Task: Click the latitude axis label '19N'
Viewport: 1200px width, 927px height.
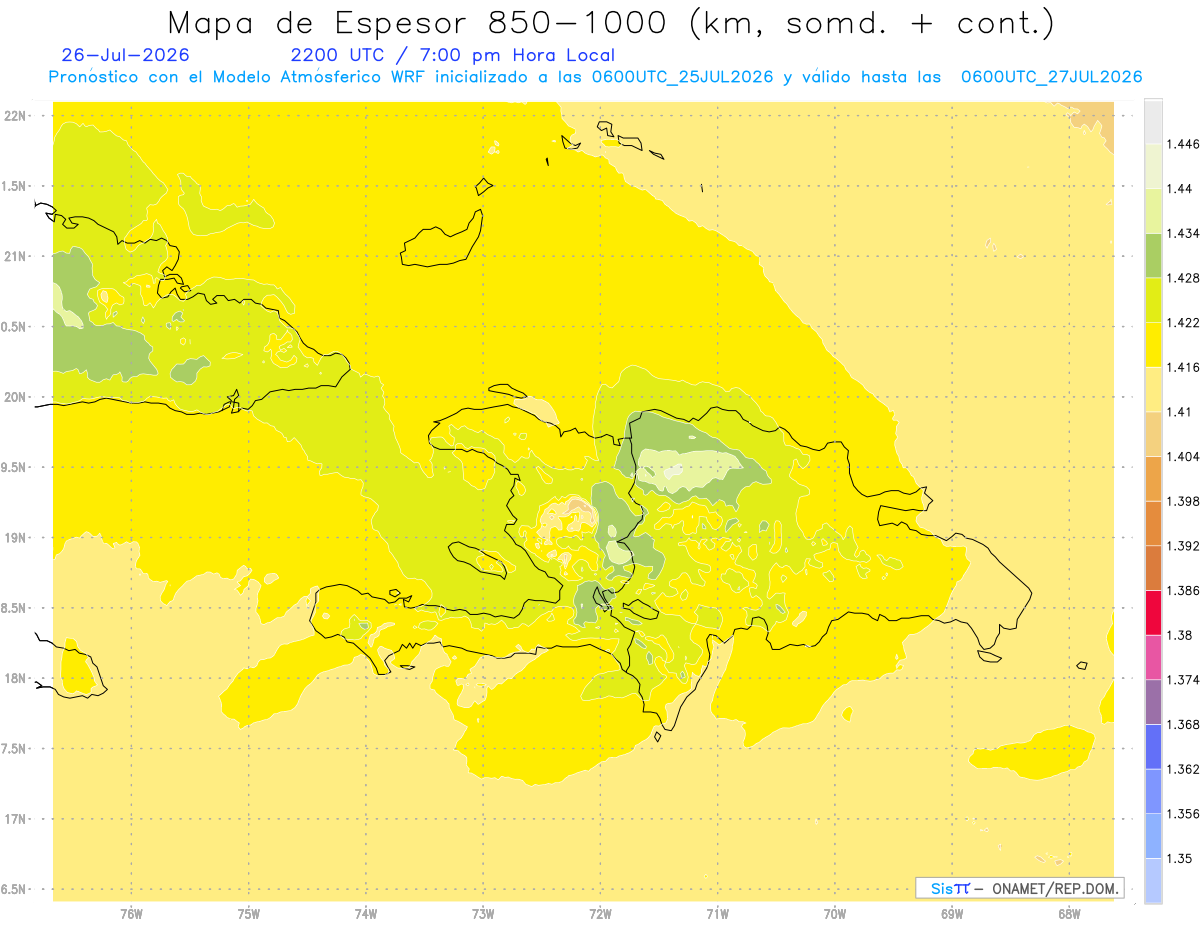Action: [16, 538]
